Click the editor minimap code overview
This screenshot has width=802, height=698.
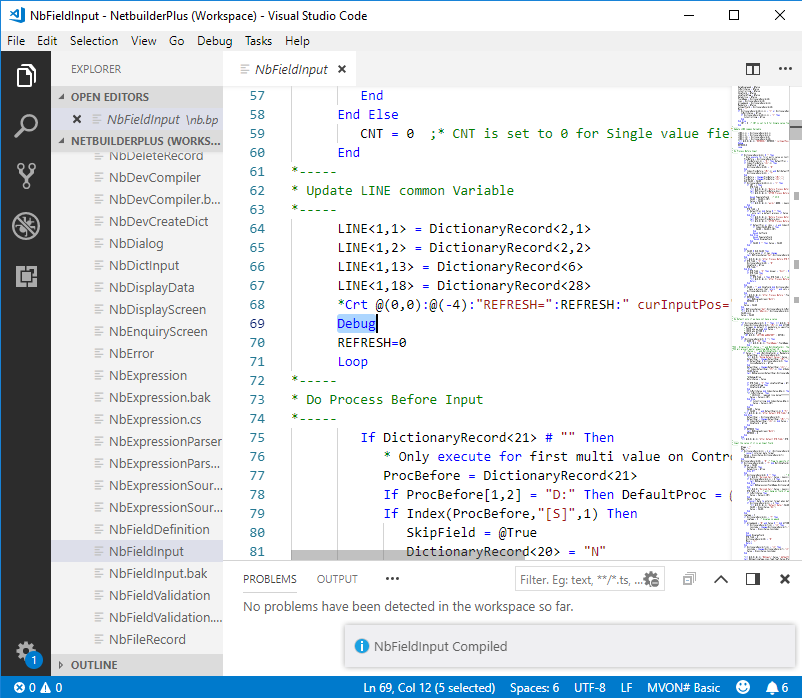[761, 322]
